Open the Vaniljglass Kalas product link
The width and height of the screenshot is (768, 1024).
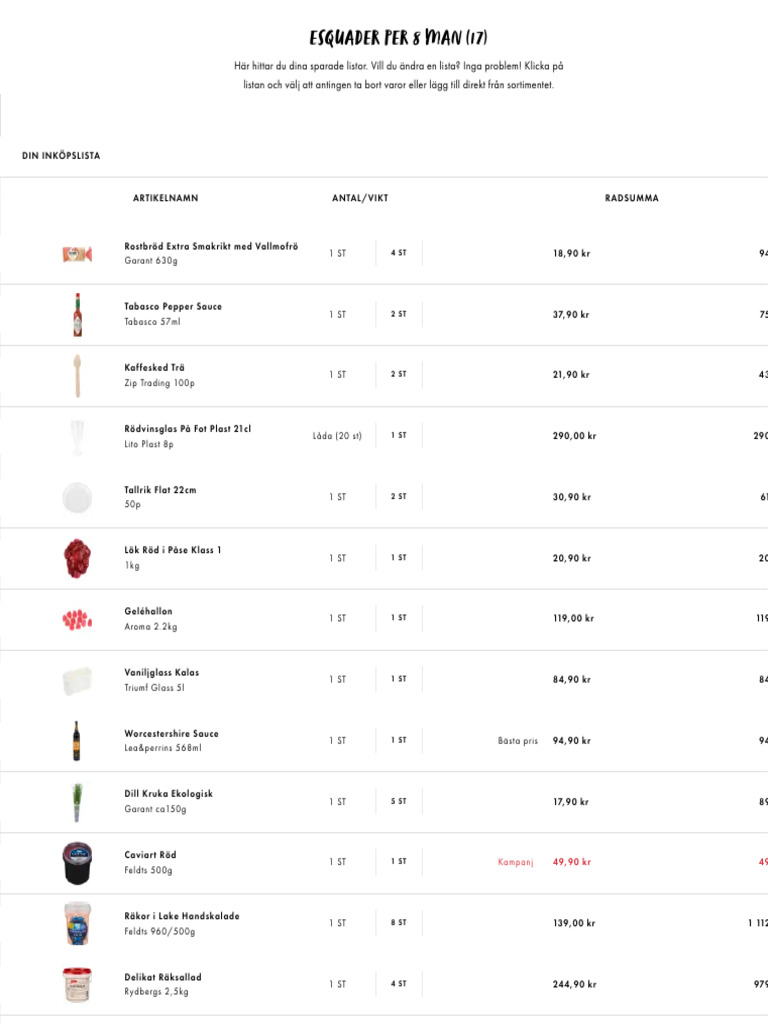pos(161,673)
